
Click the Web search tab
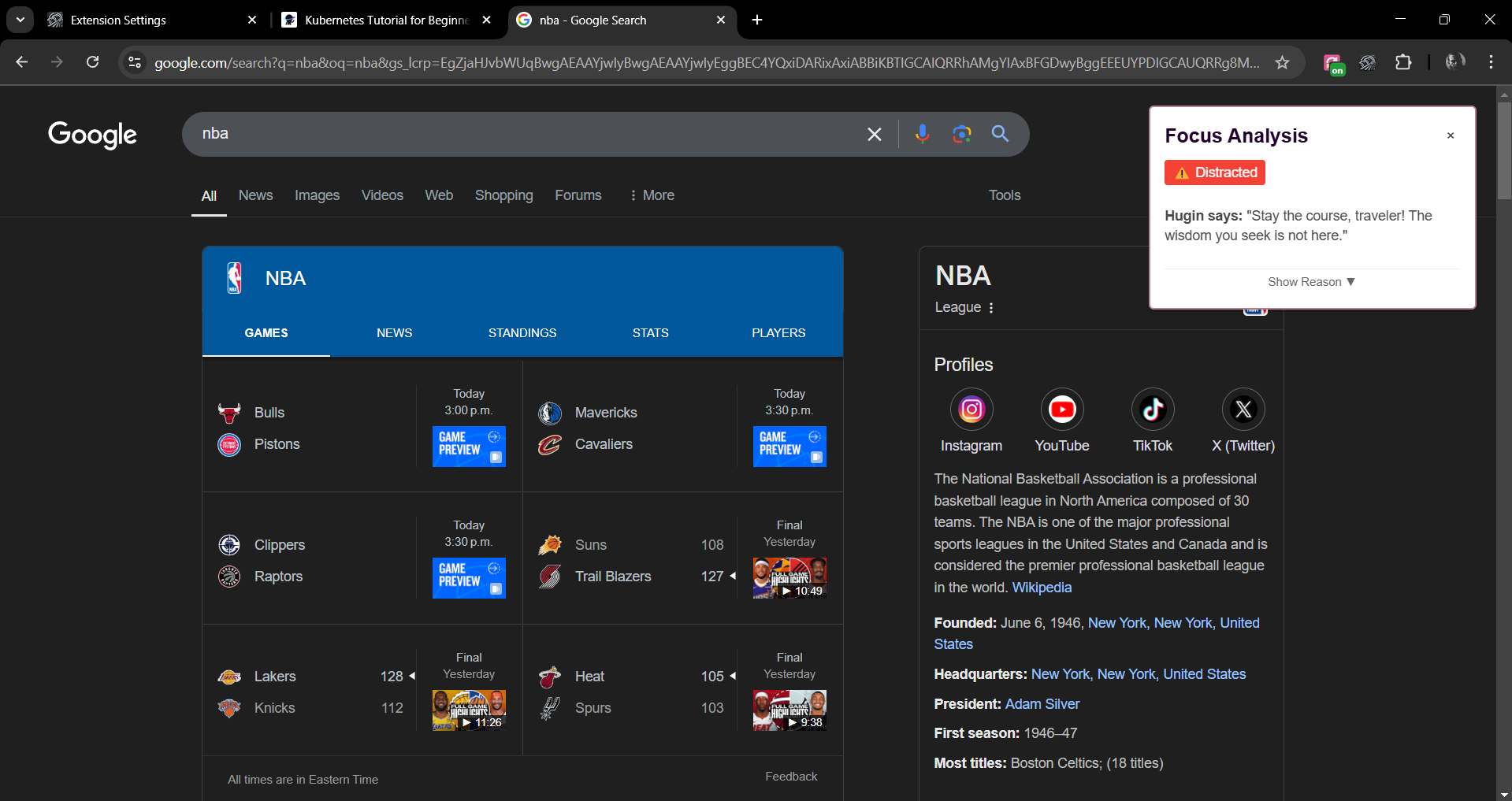point(439,195)
